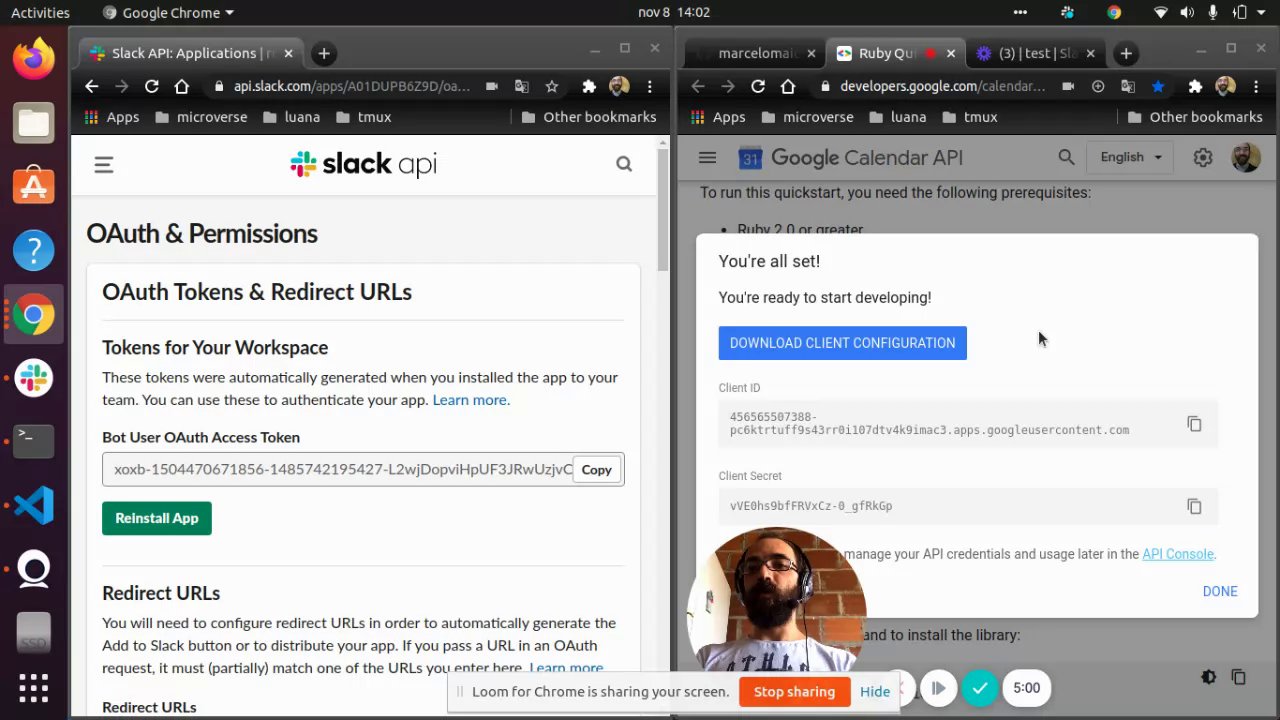Click the slack api logo
Image resolution: width=1280 pixels, height=720 pixels.
pos(364,164)
